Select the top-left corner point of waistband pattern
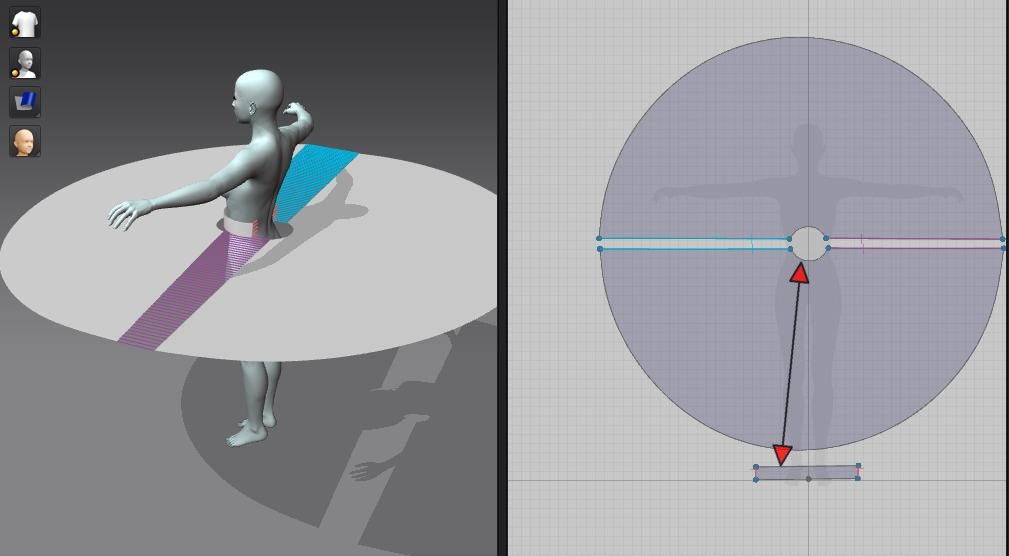1009x556 pixels. pyautogui.click(x=756, y=467)
